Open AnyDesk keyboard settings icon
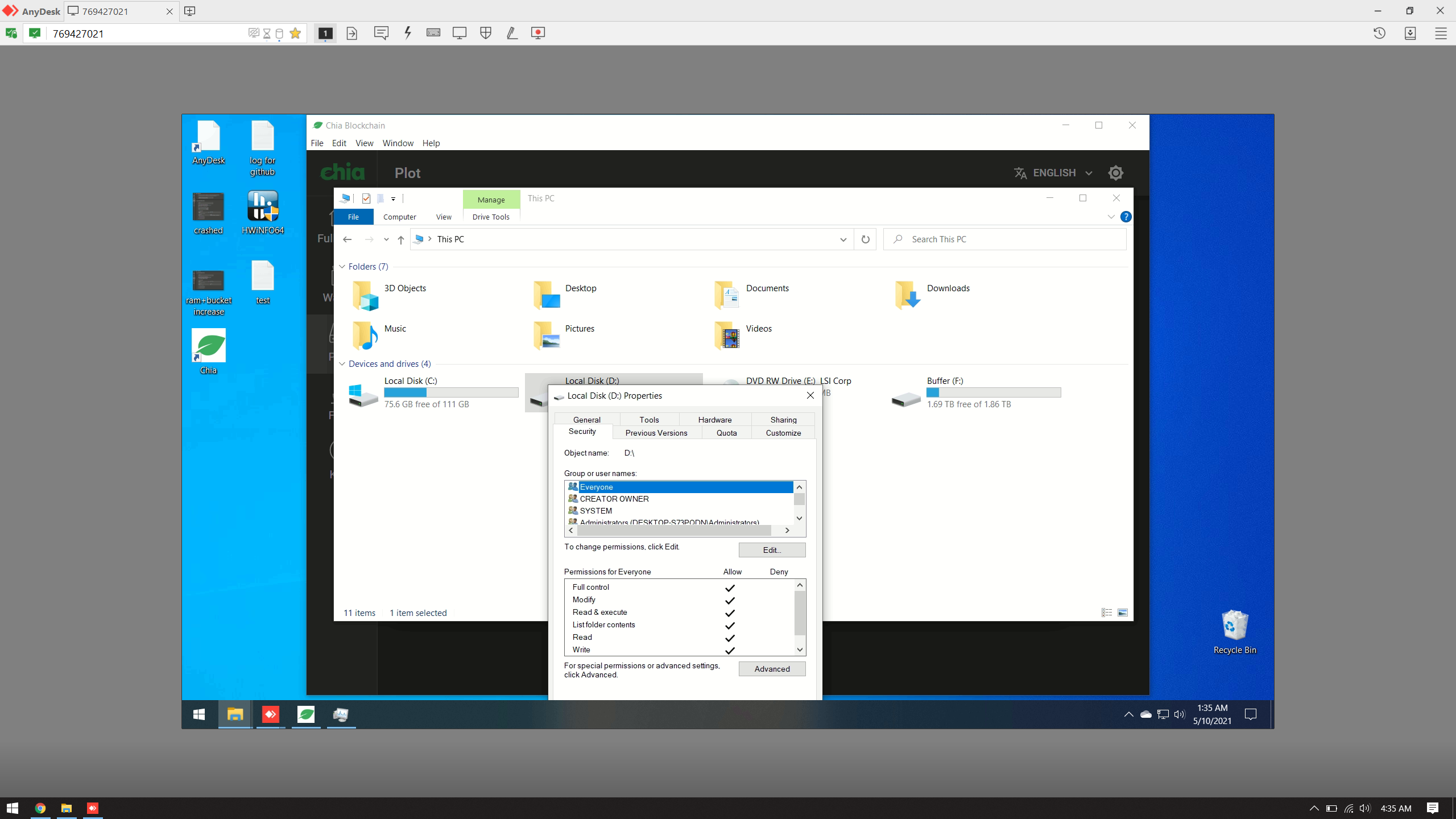Image resolution: width=1456 pixels, height=819 pixels. pyautogui.click(x=433, y=33)
